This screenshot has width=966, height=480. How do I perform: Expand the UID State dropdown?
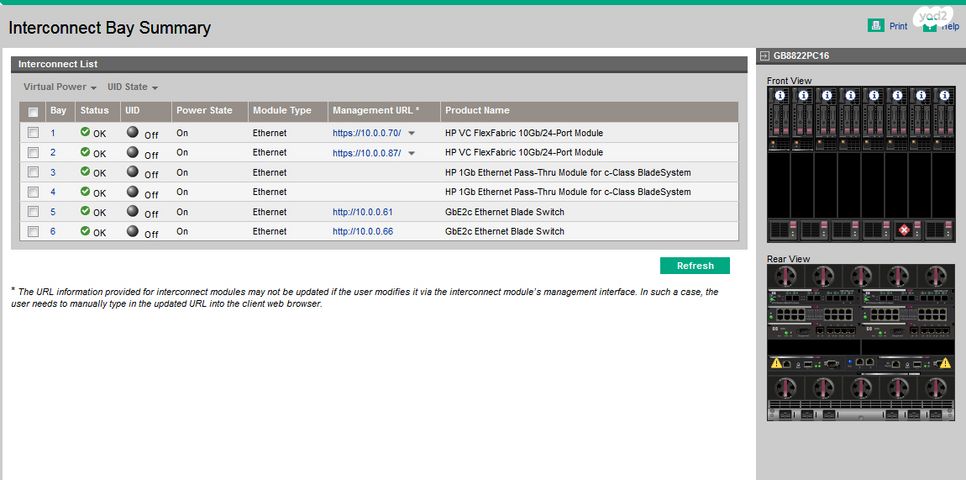click(133, 87)
